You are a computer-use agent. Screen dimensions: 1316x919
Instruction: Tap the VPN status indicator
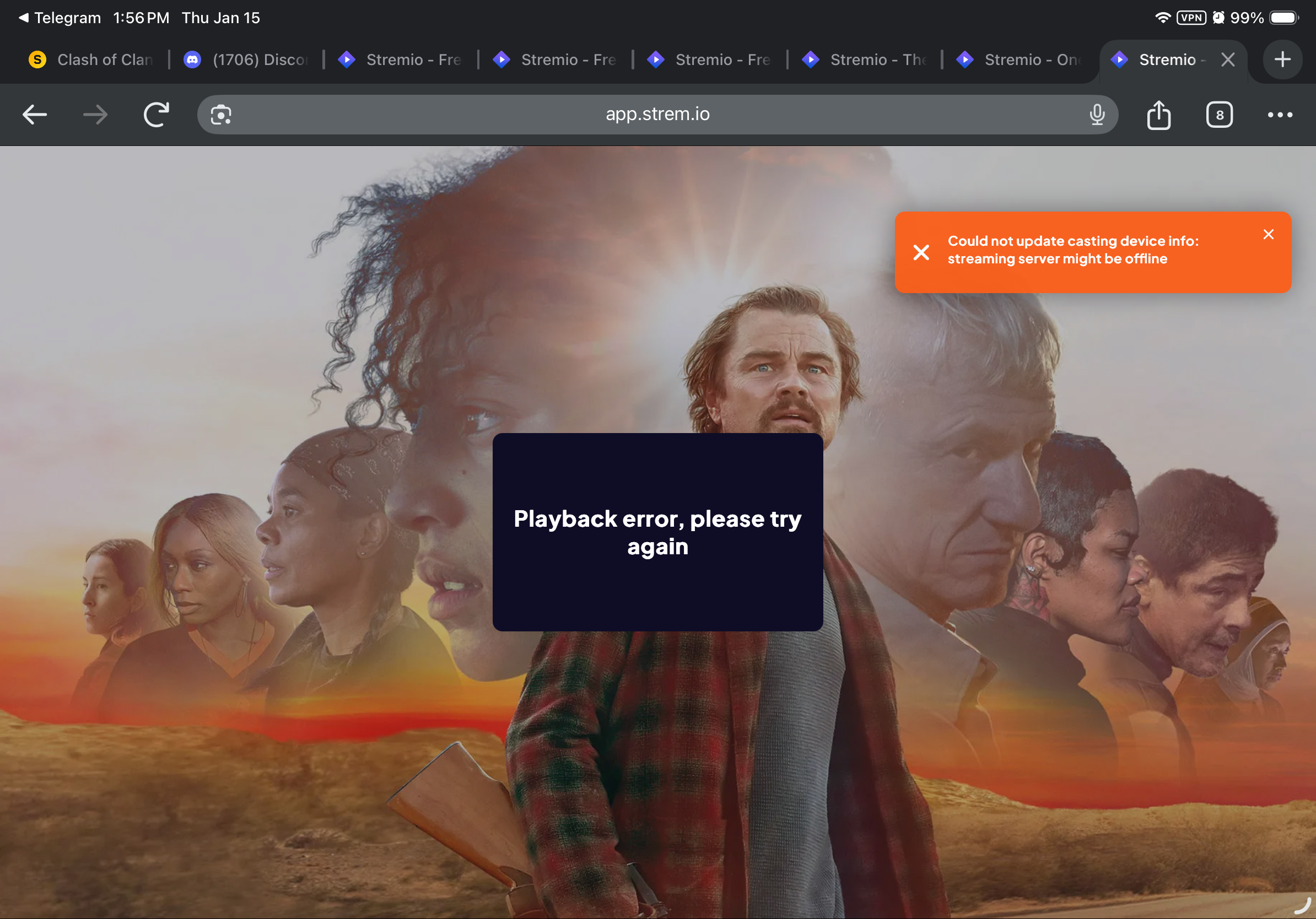(x=1191, y=18)
